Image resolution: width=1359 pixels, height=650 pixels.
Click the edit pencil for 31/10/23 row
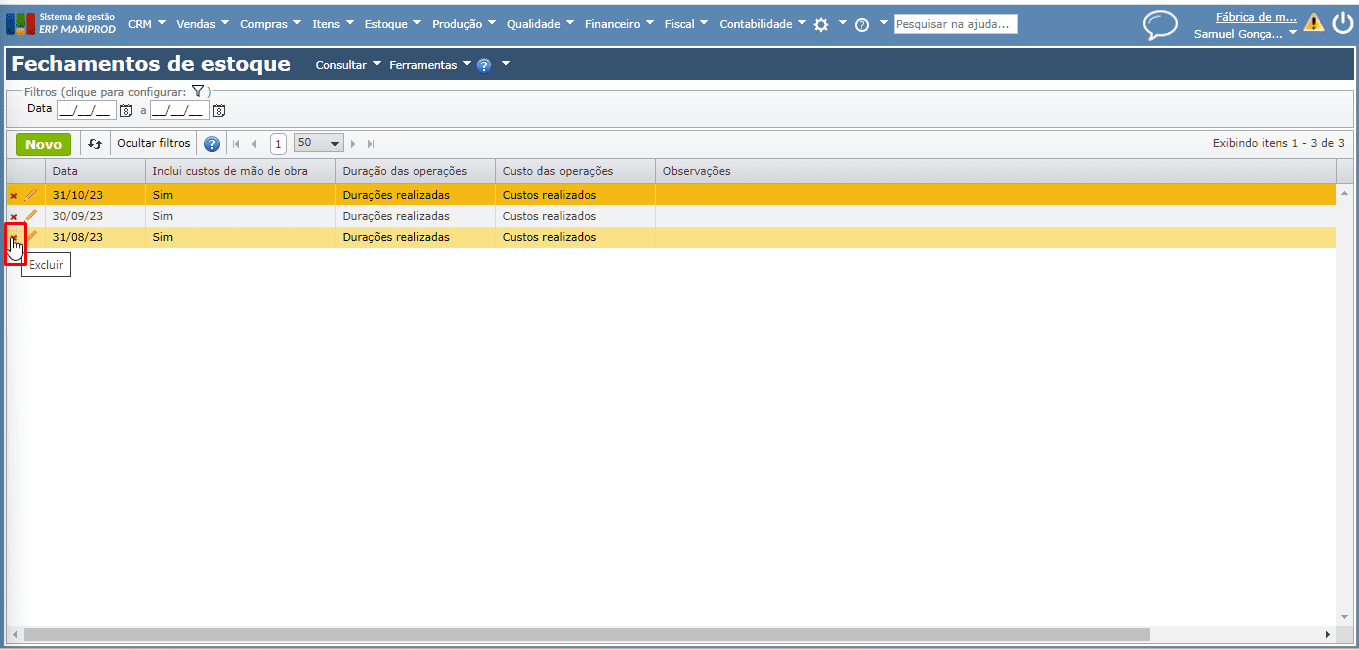[31, 195]
